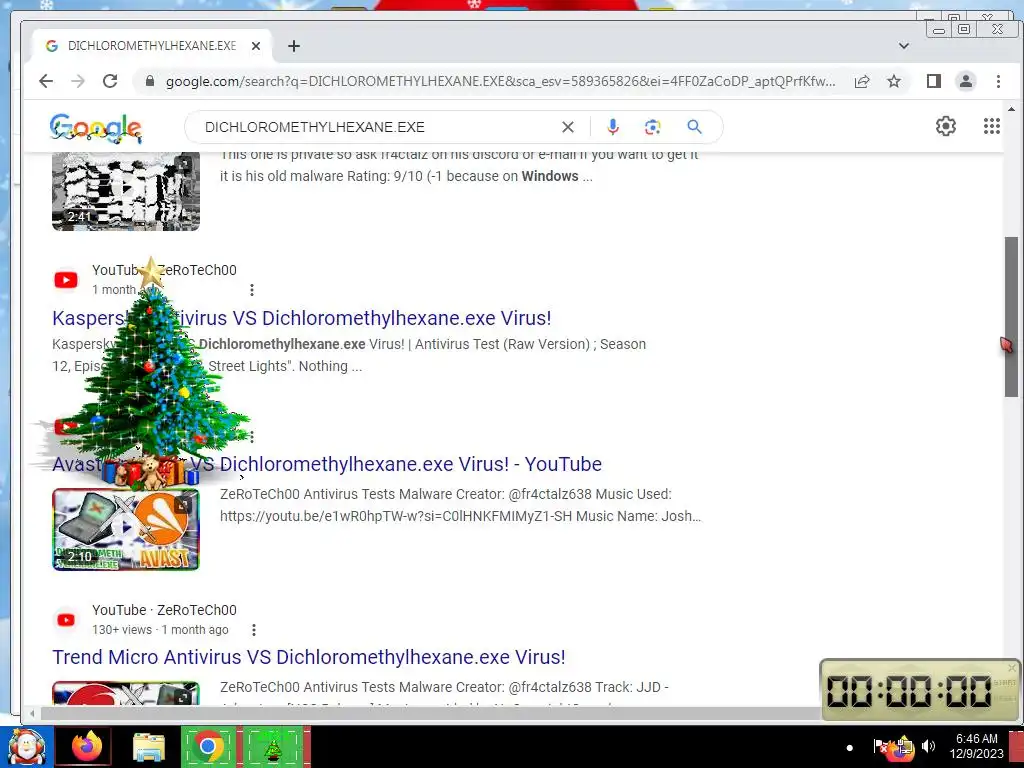The height and width of the screenshot is (768, 1024).
Task: Share this page via share icon
Action: tap(862, 81)
